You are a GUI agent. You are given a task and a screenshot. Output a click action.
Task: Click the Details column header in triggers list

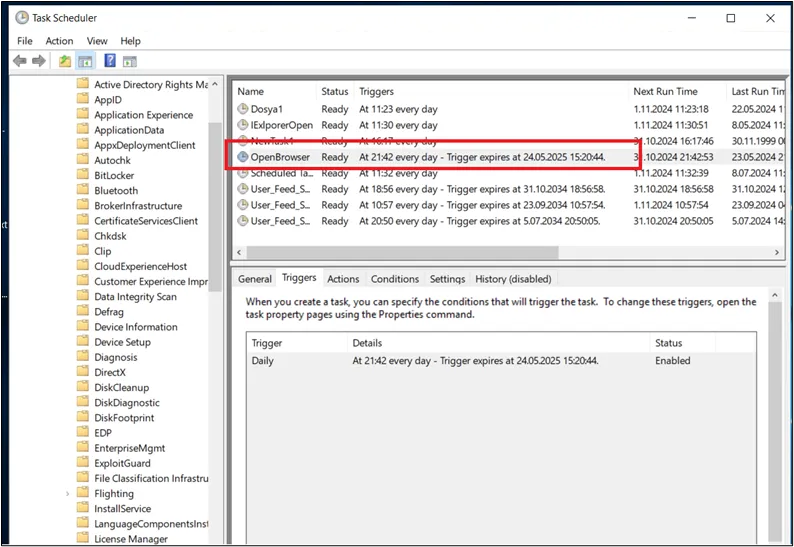[498, 343]
